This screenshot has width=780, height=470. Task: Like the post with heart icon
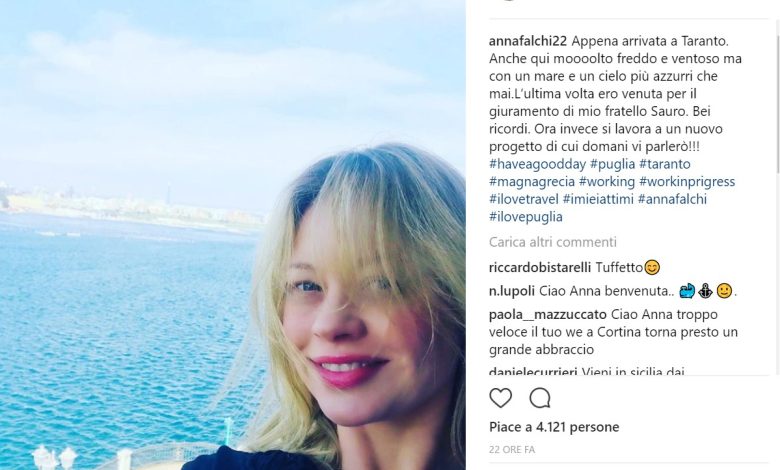click(500, 398)
